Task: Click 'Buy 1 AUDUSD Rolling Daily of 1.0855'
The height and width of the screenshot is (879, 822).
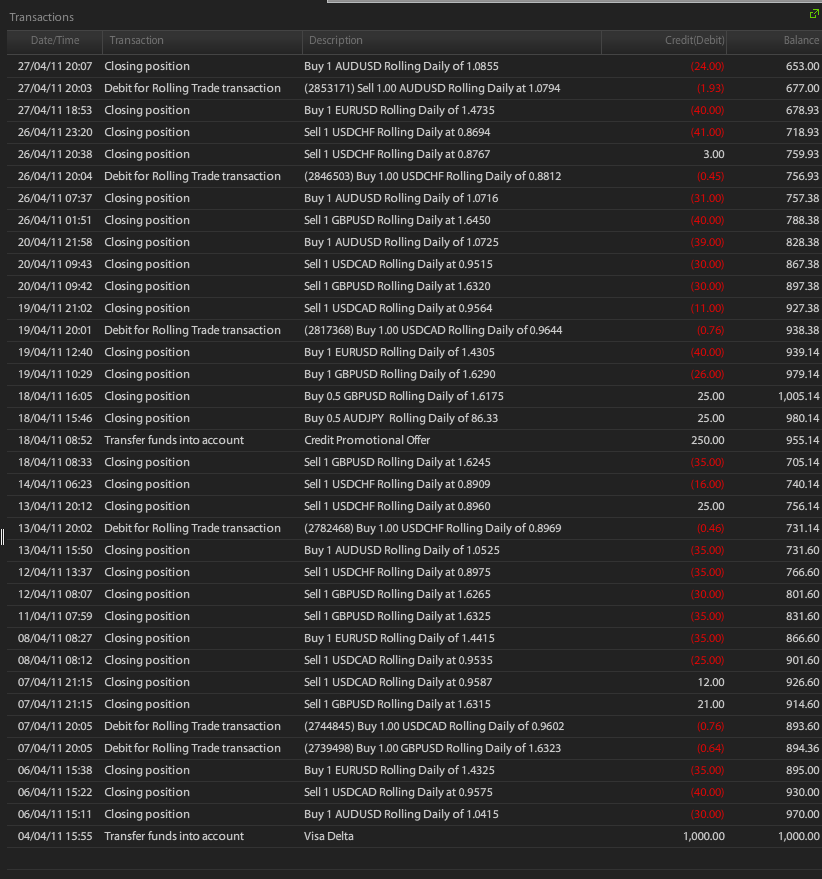Action: tap(401, 66)
